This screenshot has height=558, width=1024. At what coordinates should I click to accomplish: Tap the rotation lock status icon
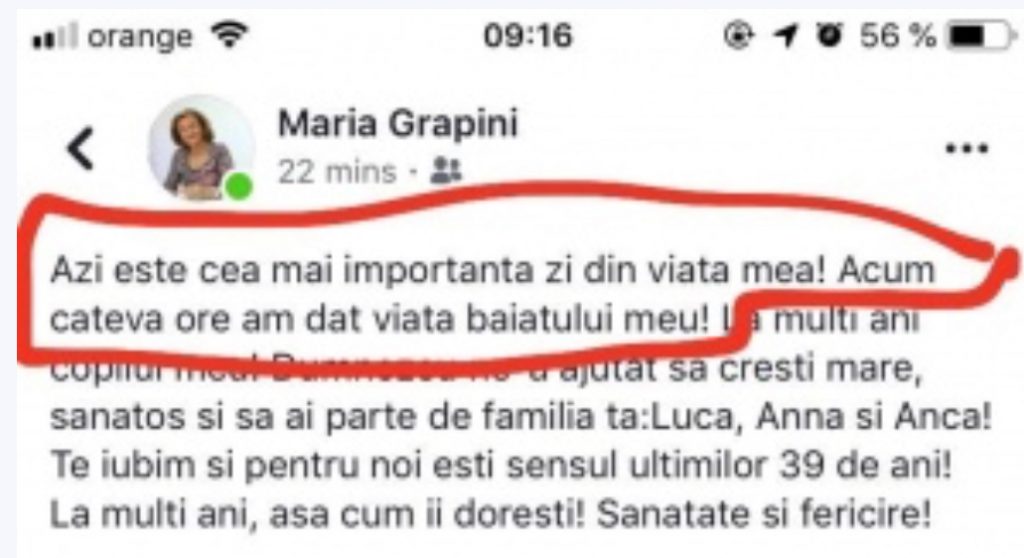click(x=739, y=35)
